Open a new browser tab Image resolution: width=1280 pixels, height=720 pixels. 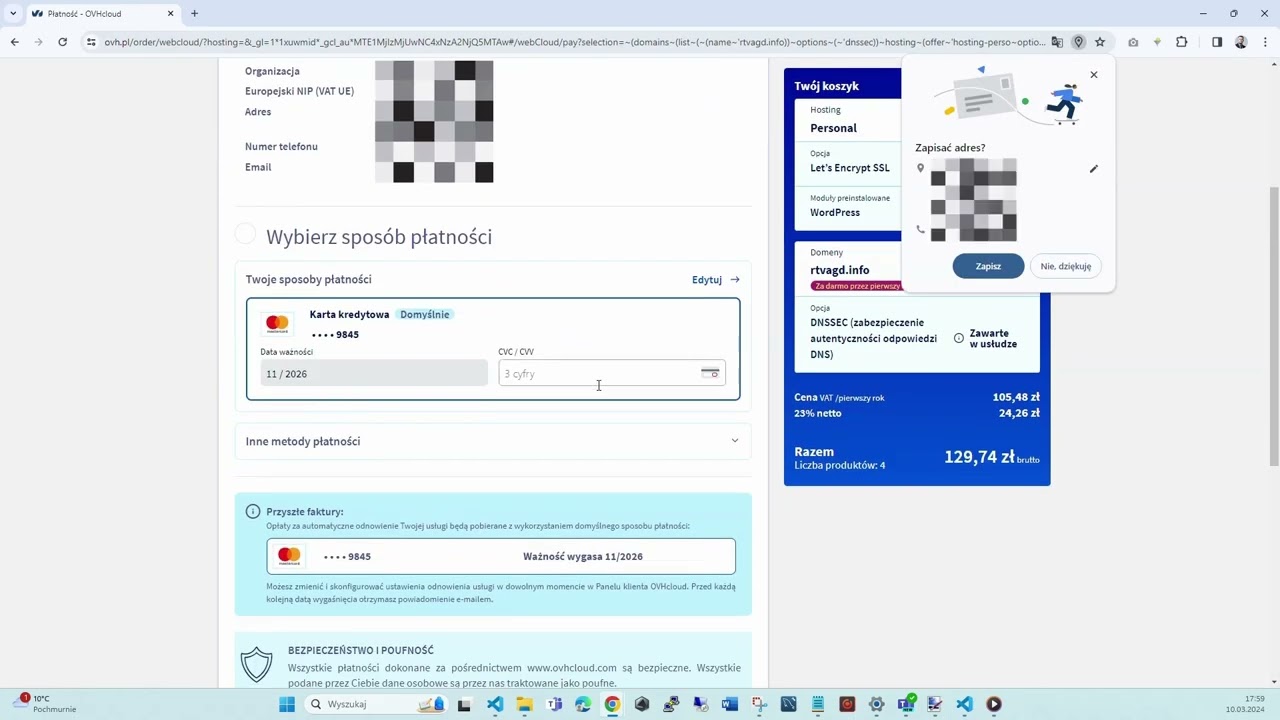coord(194,14)
